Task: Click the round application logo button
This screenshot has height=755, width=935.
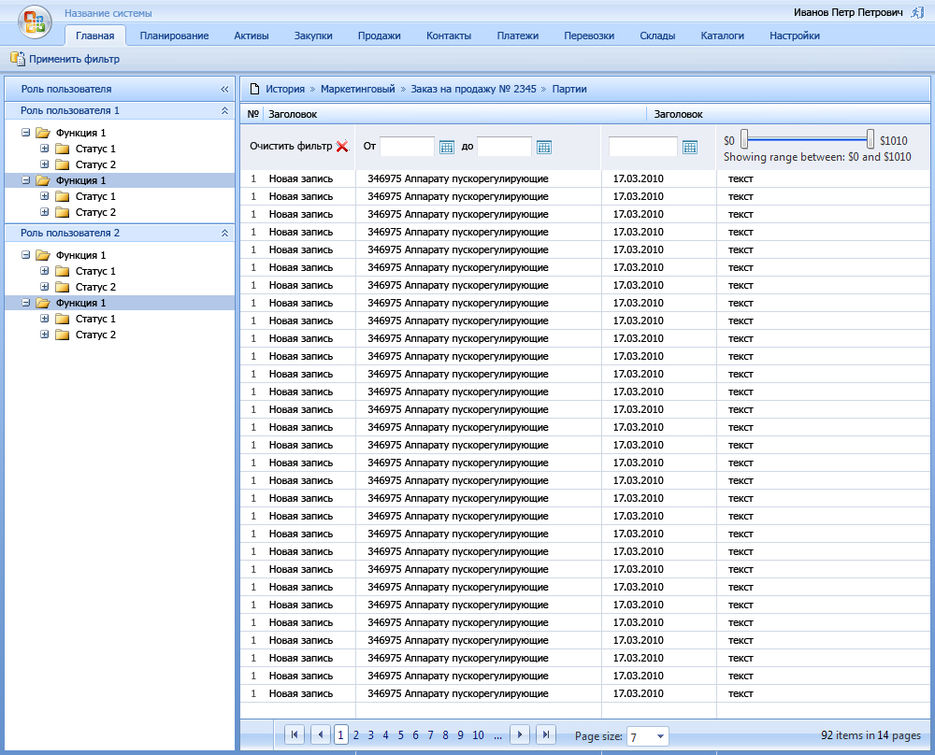Action: (35, 21)
